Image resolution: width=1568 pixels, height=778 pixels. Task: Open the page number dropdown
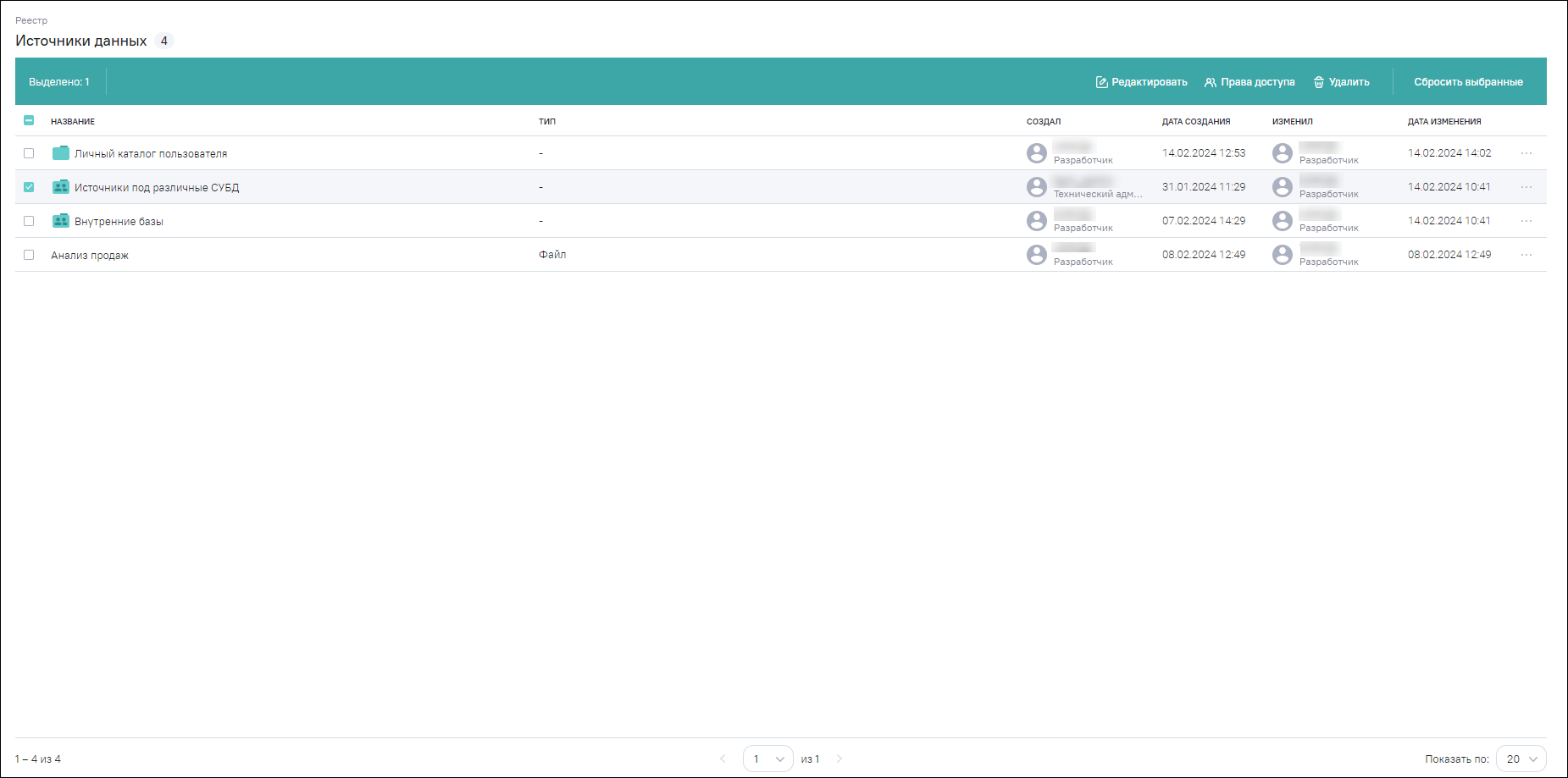768,759
